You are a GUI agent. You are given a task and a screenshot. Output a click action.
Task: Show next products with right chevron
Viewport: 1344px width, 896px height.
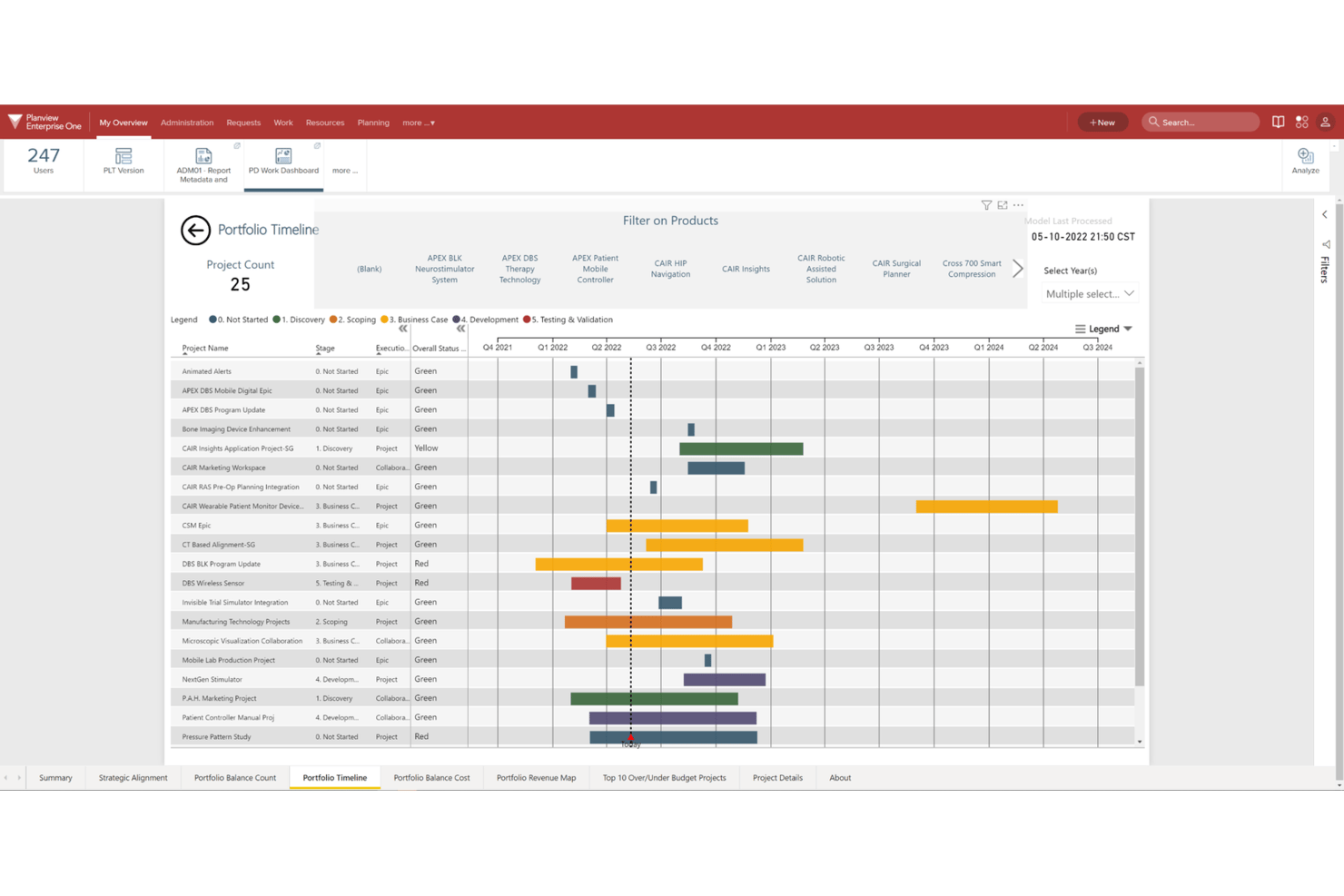(1018, 269)
